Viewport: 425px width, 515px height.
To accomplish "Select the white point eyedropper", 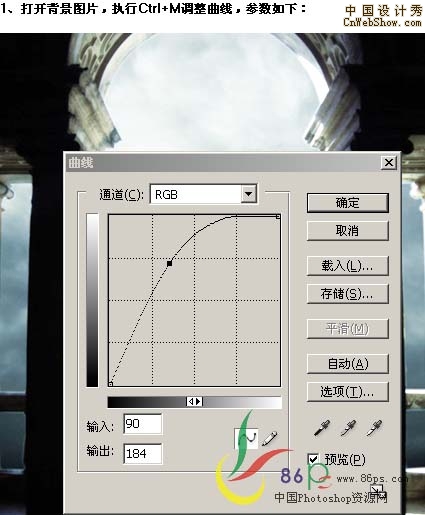I will (x=374, y=428).
